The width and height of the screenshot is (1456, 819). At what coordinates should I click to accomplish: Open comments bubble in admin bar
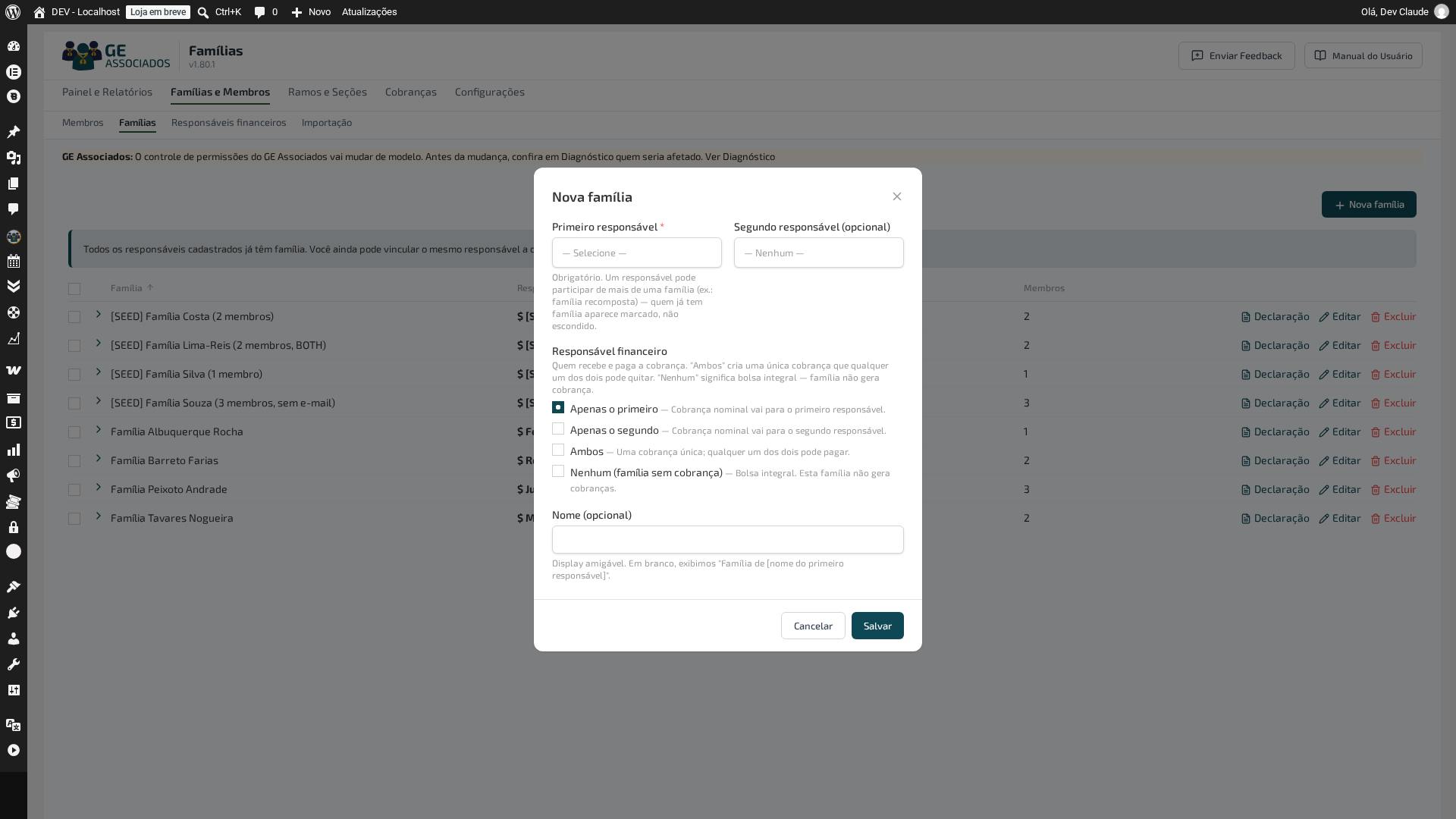point(260,12)
